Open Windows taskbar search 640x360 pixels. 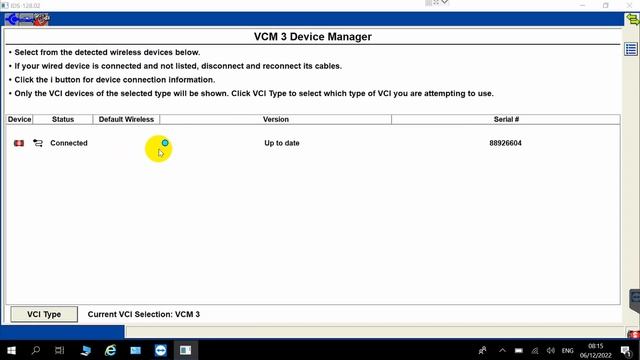tap(36, 350)
